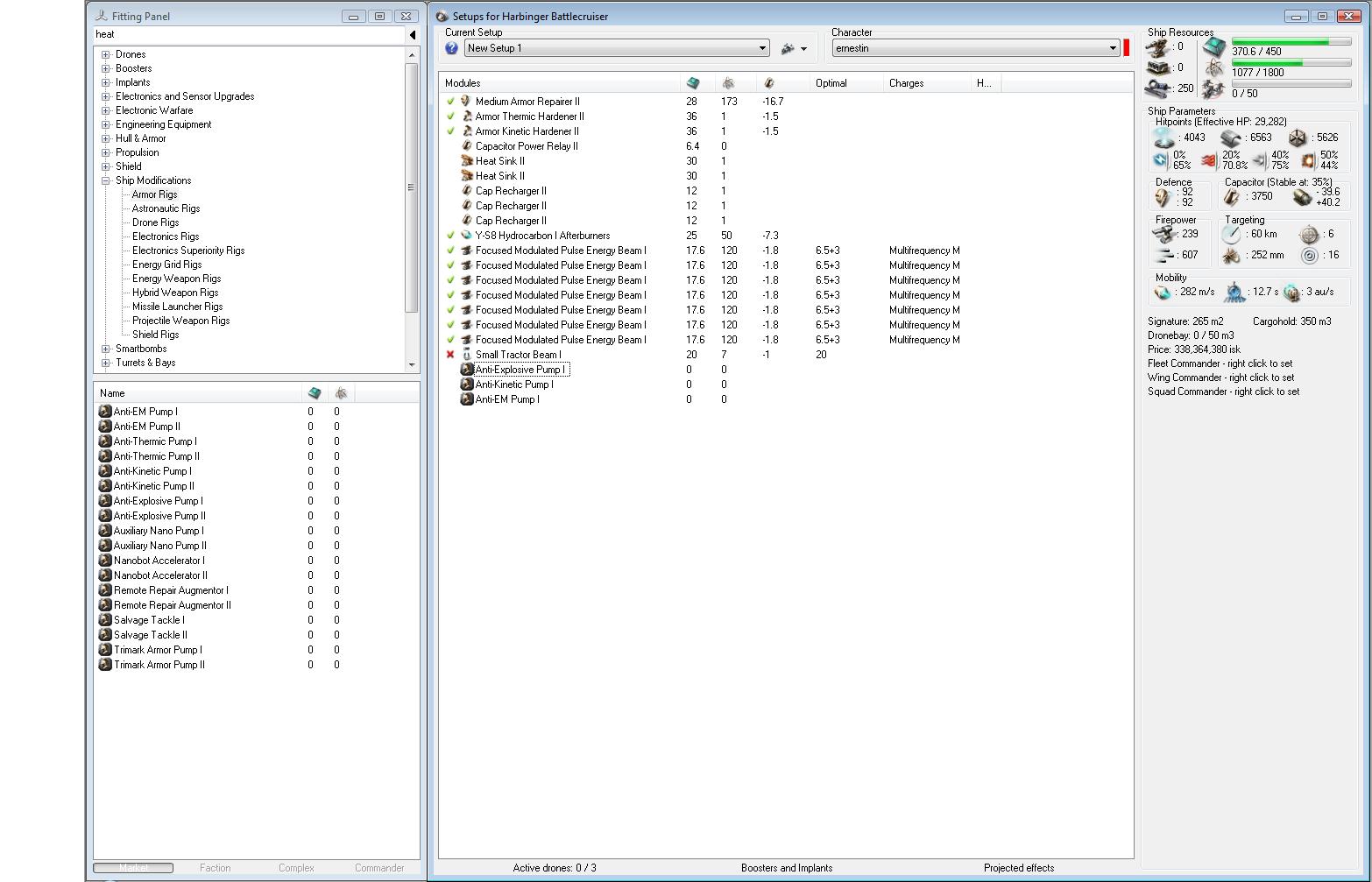Click the Active drones: 0 / 3 button
This screenshot has height=882, width=1372.
[555, 868]
